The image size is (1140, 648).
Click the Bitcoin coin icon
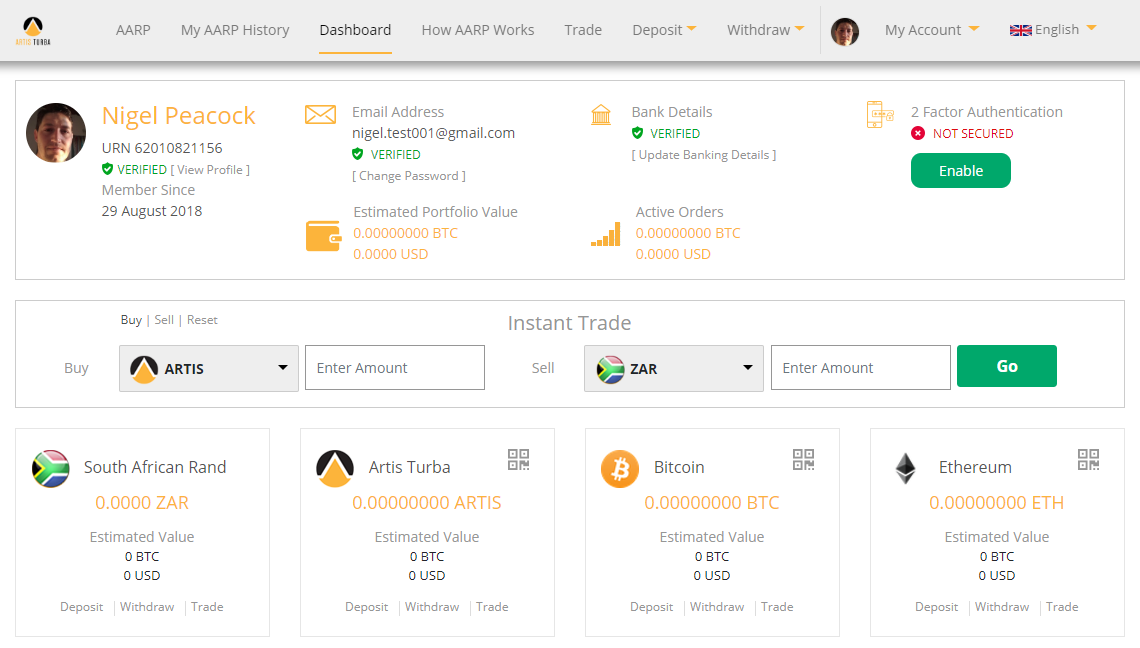point(620,468)
